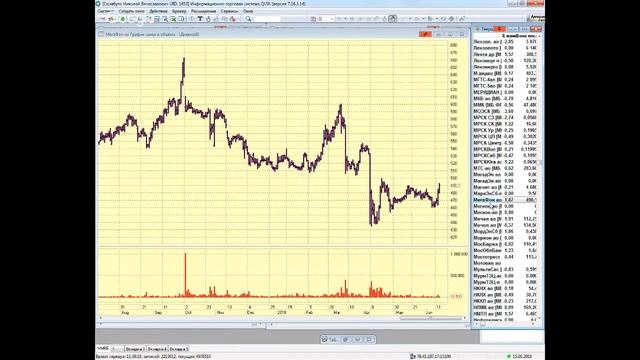
Task: Click the ticker table vertical scrollbar thumb
Action: (541, 162)
